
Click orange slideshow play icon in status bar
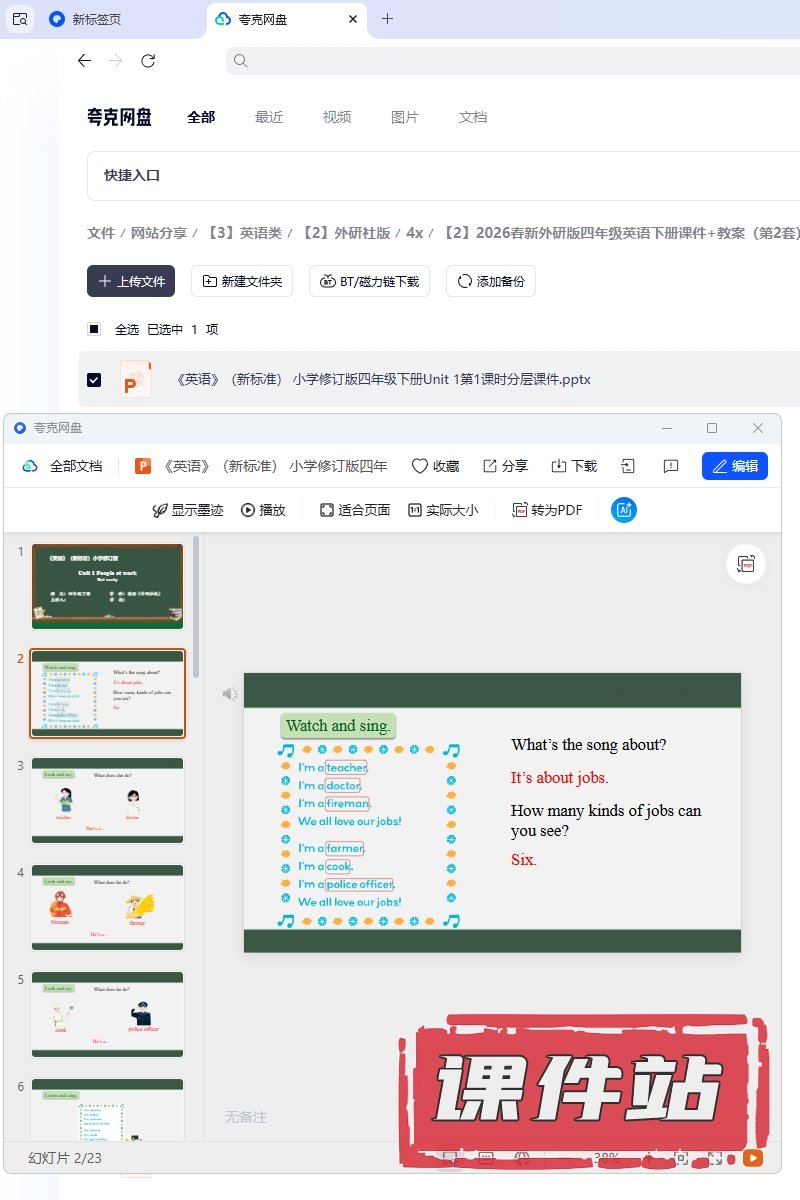click(x=752, y=1158)
